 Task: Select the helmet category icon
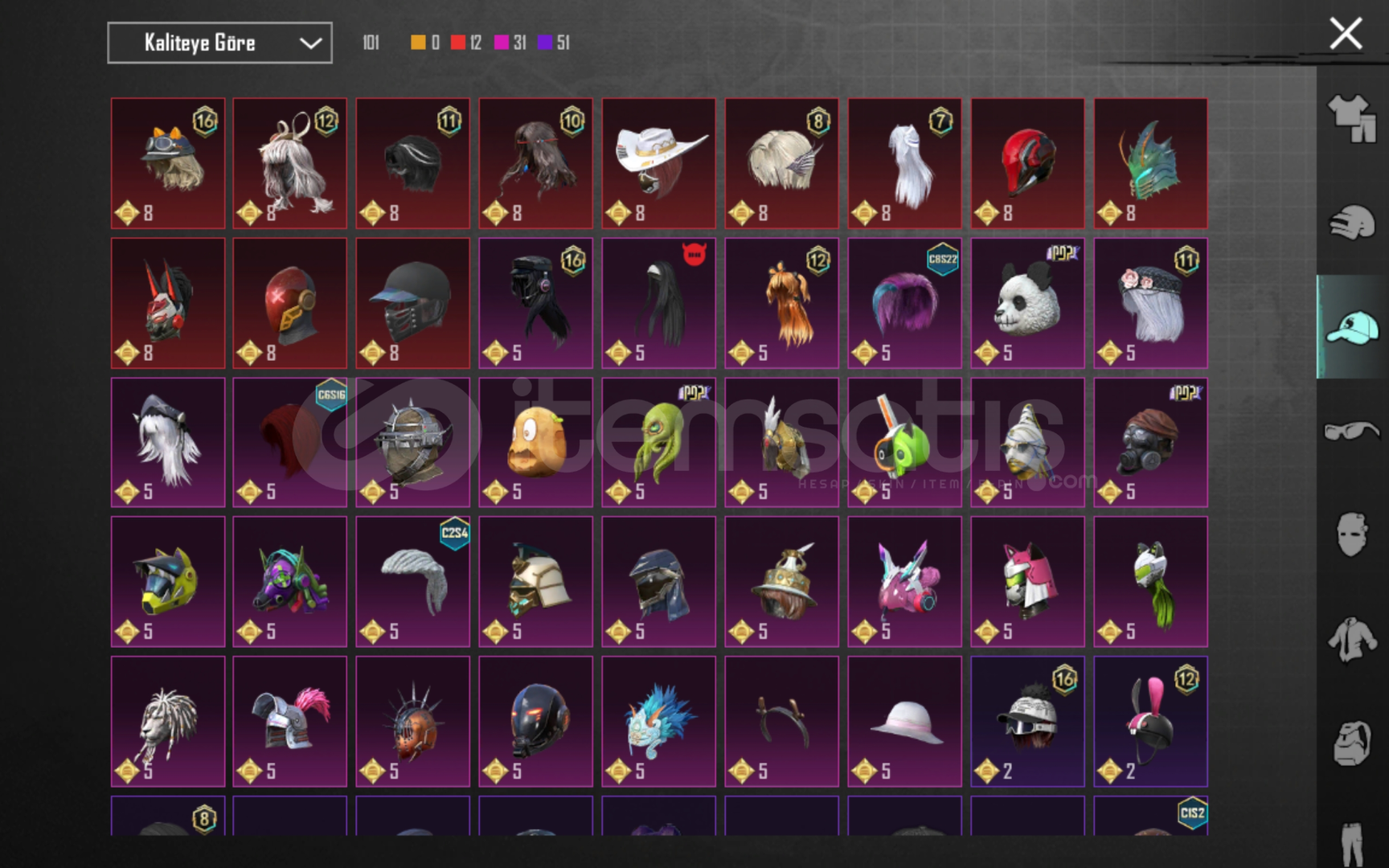click(1352, 223)
